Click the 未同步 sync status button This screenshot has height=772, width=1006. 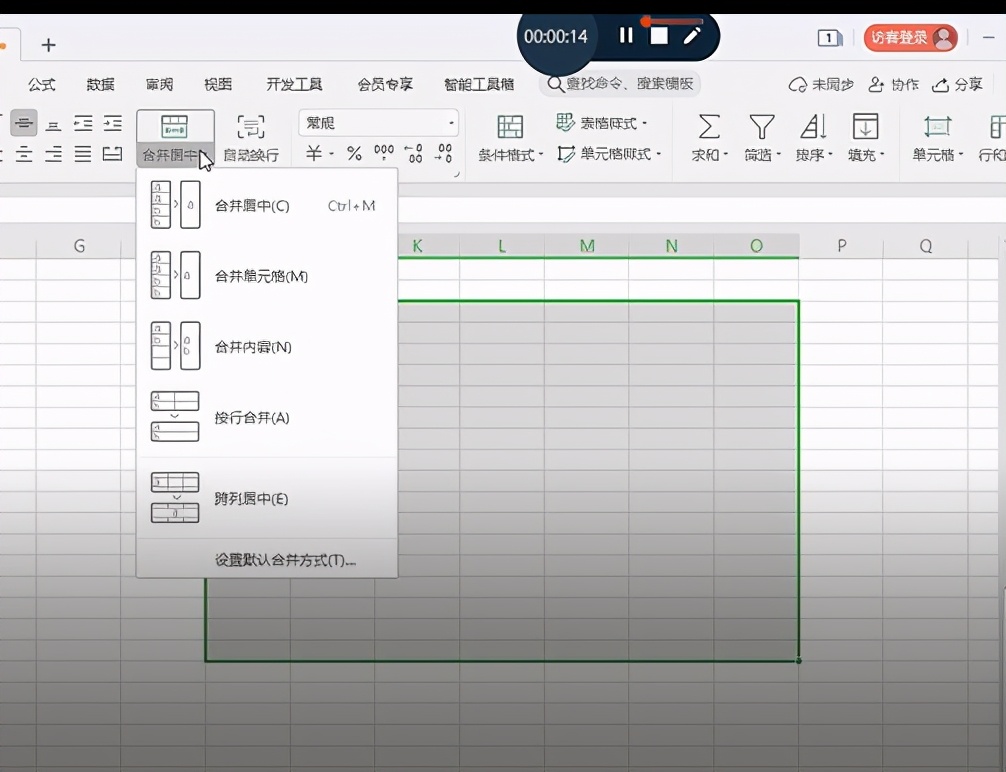[821, 85]
